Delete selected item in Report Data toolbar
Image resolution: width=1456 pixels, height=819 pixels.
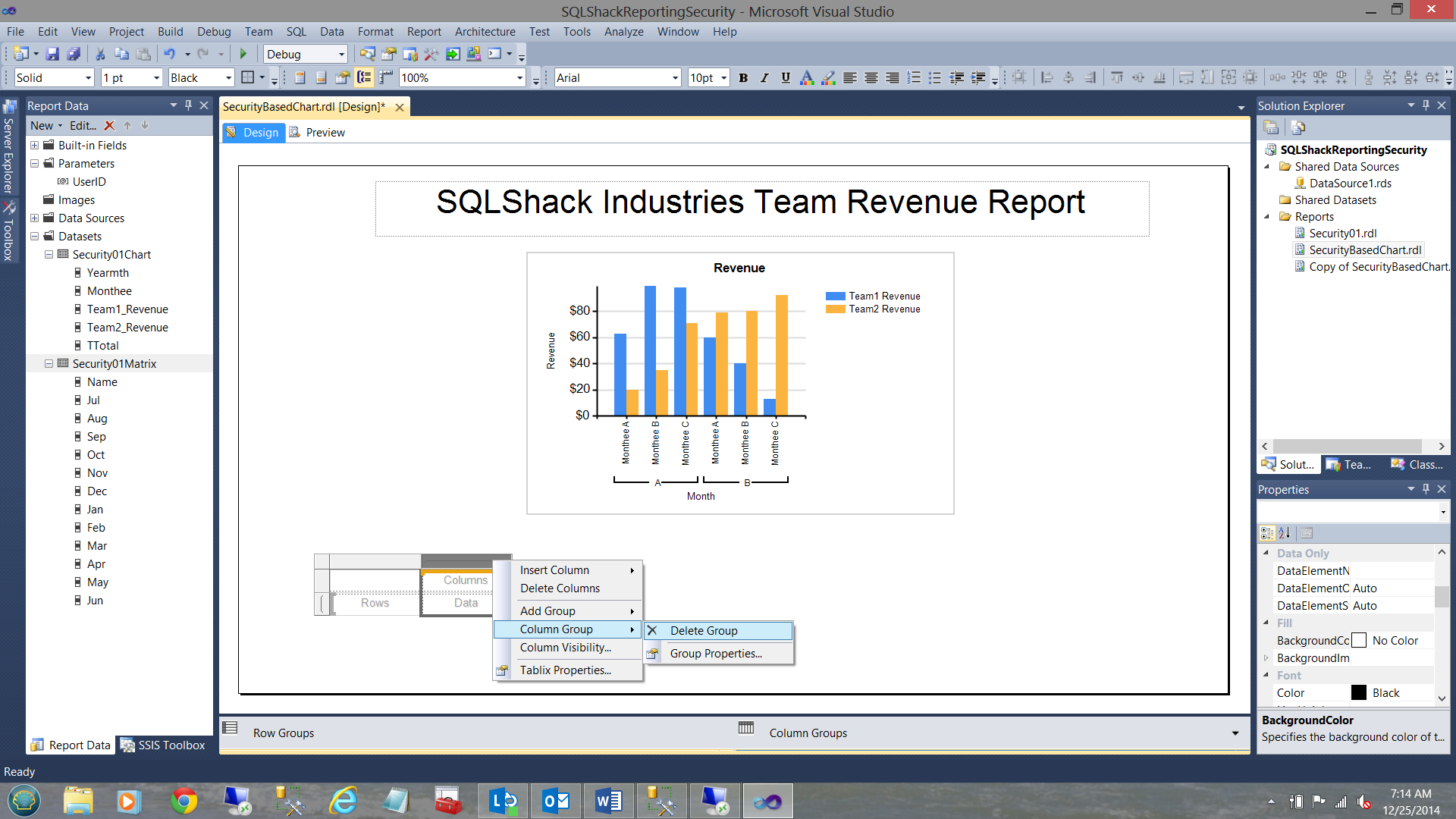click(109, 126)
